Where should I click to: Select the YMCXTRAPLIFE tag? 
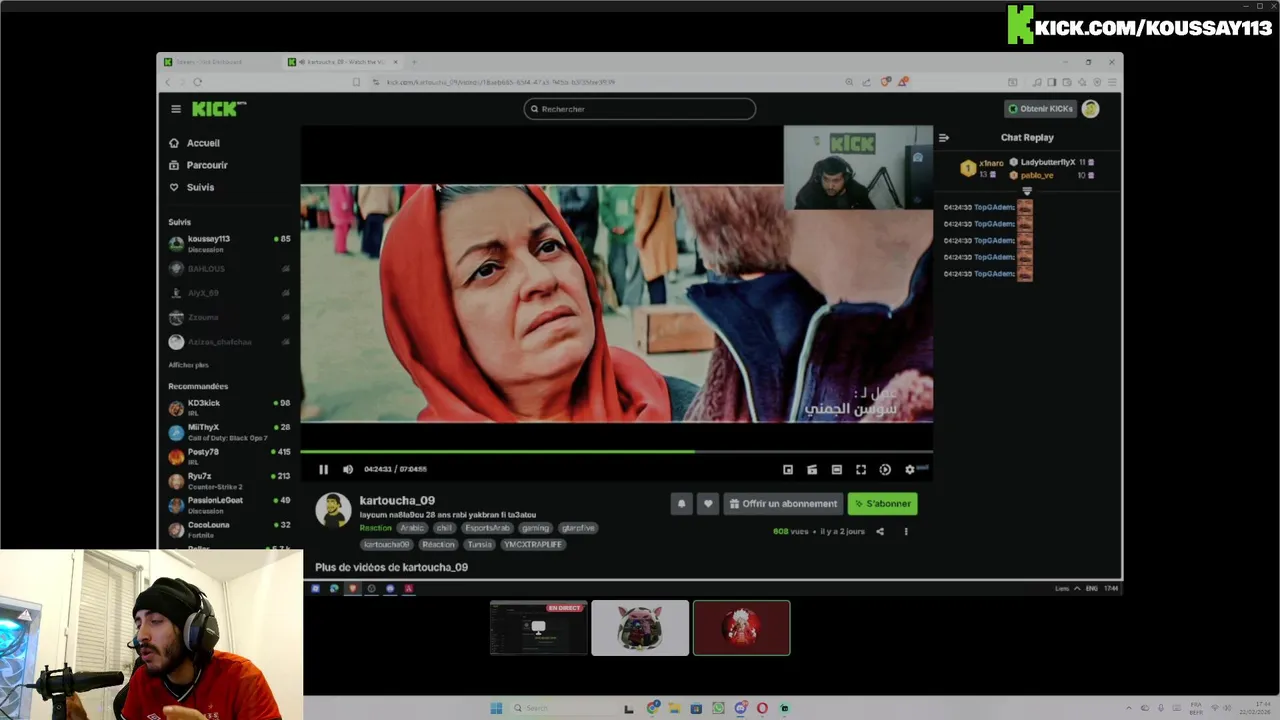click(533, 545)
